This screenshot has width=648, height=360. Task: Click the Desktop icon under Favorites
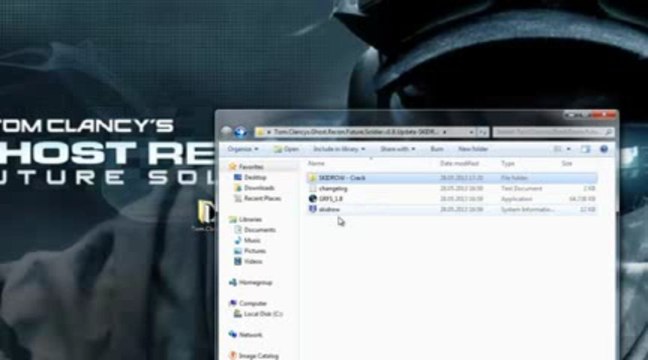tap(238, 177)
